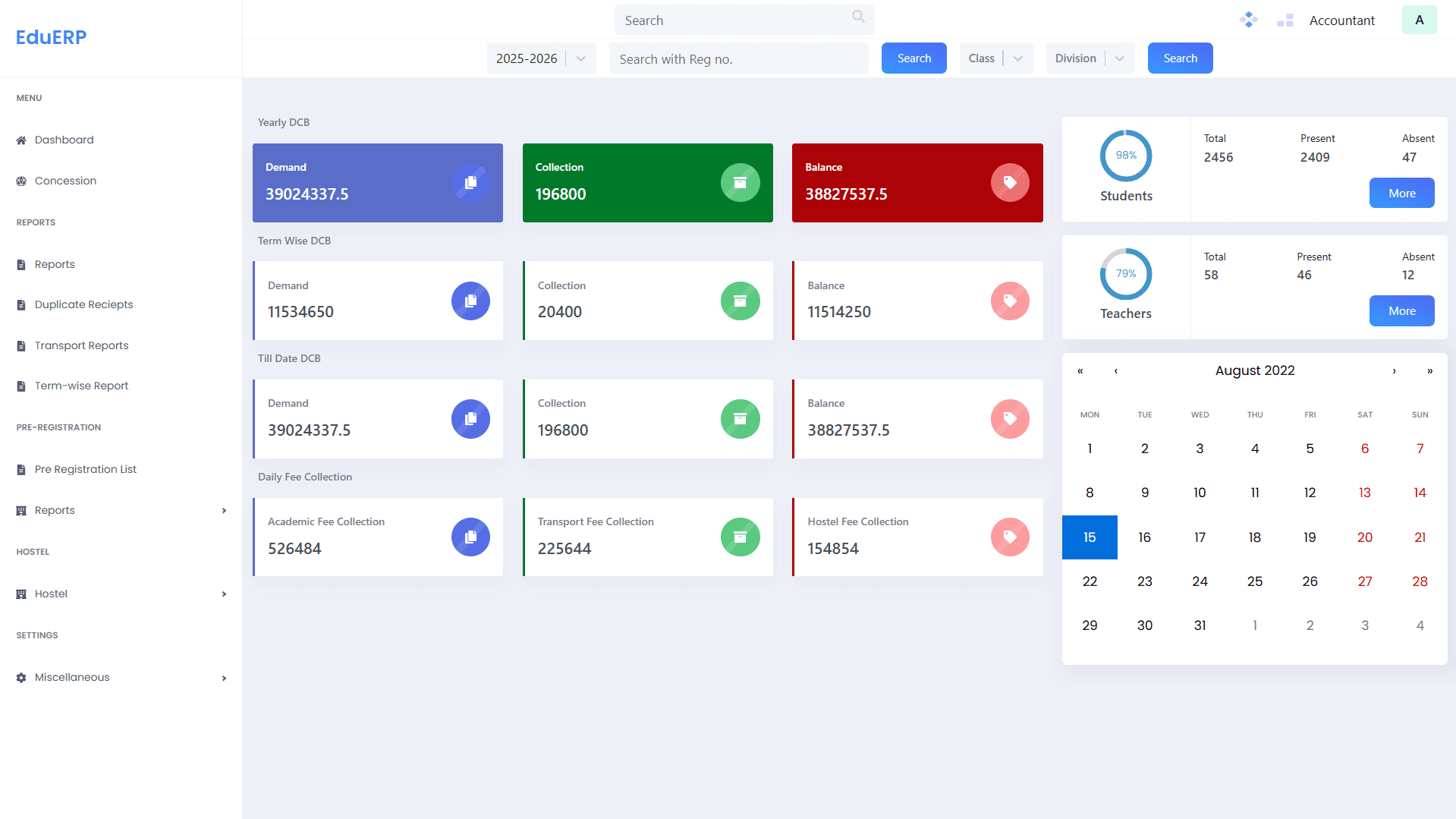Click the Academic Fee Collection clipboard icon

coord(470,537)
